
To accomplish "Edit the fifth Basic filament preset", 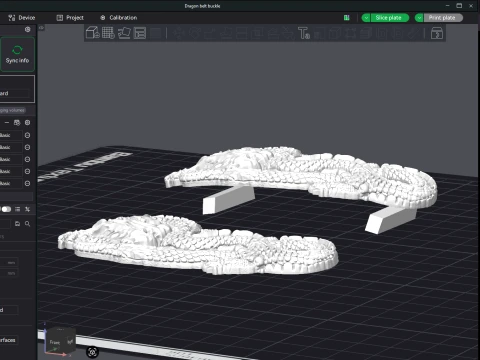I will [27, 183].
